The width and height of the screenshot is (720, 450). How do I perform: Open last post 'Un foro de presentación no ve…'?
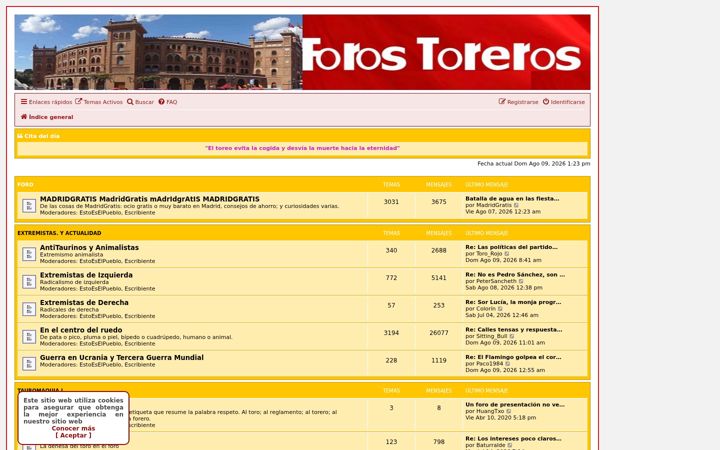(515, 405)
